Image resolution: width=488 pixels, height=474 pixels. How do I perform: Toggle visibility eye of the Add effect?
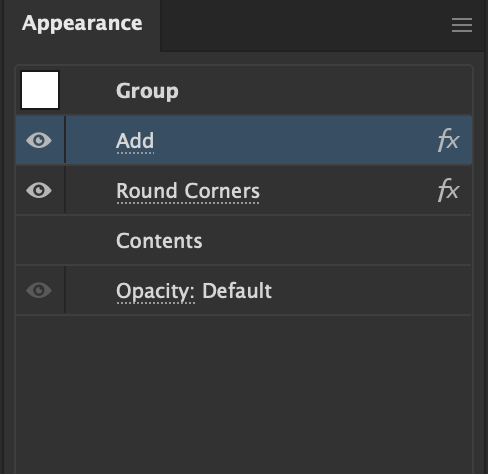click(39, 140)
